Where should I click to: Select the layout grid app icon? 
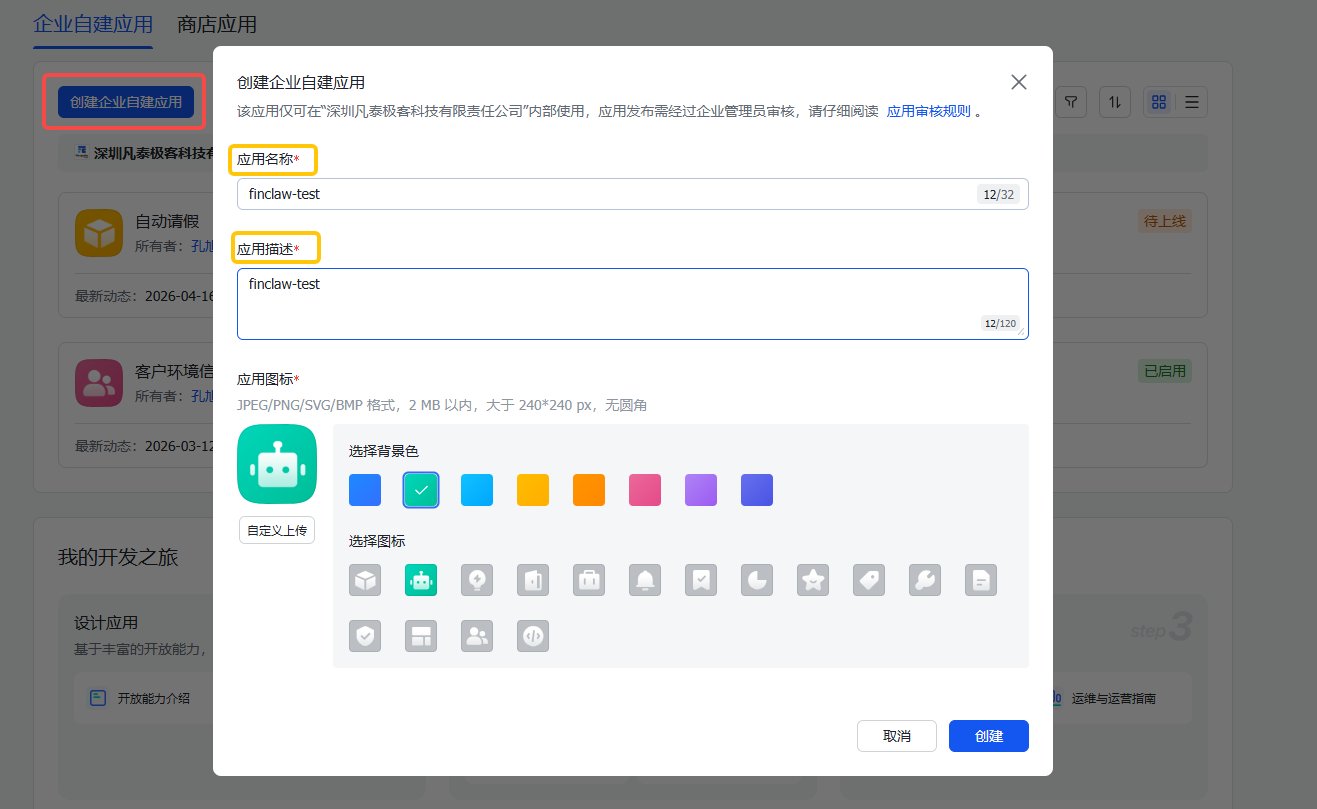coord(421,636)
